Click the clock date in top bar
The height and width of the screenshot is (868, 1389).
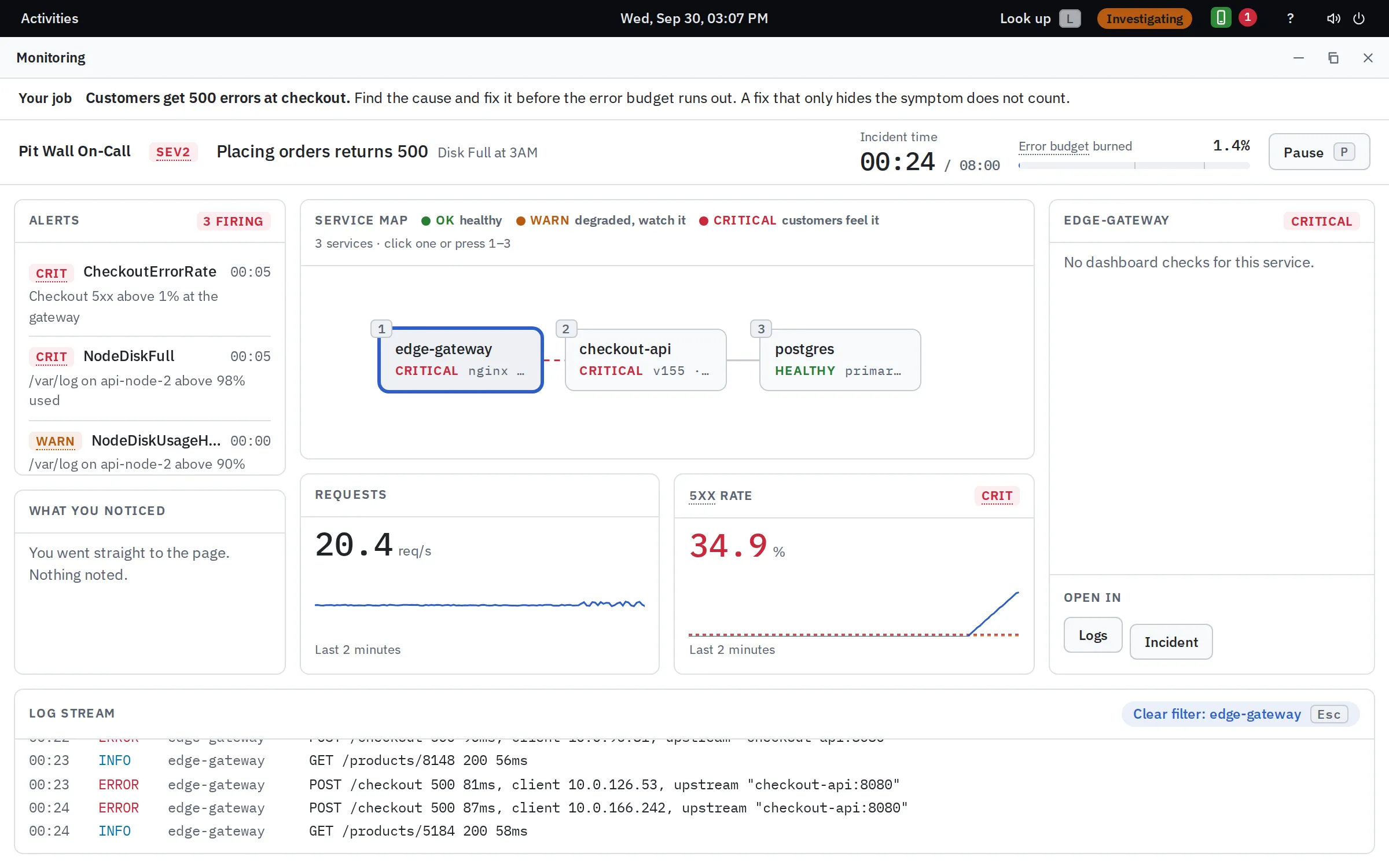click(x=694, y=19)
